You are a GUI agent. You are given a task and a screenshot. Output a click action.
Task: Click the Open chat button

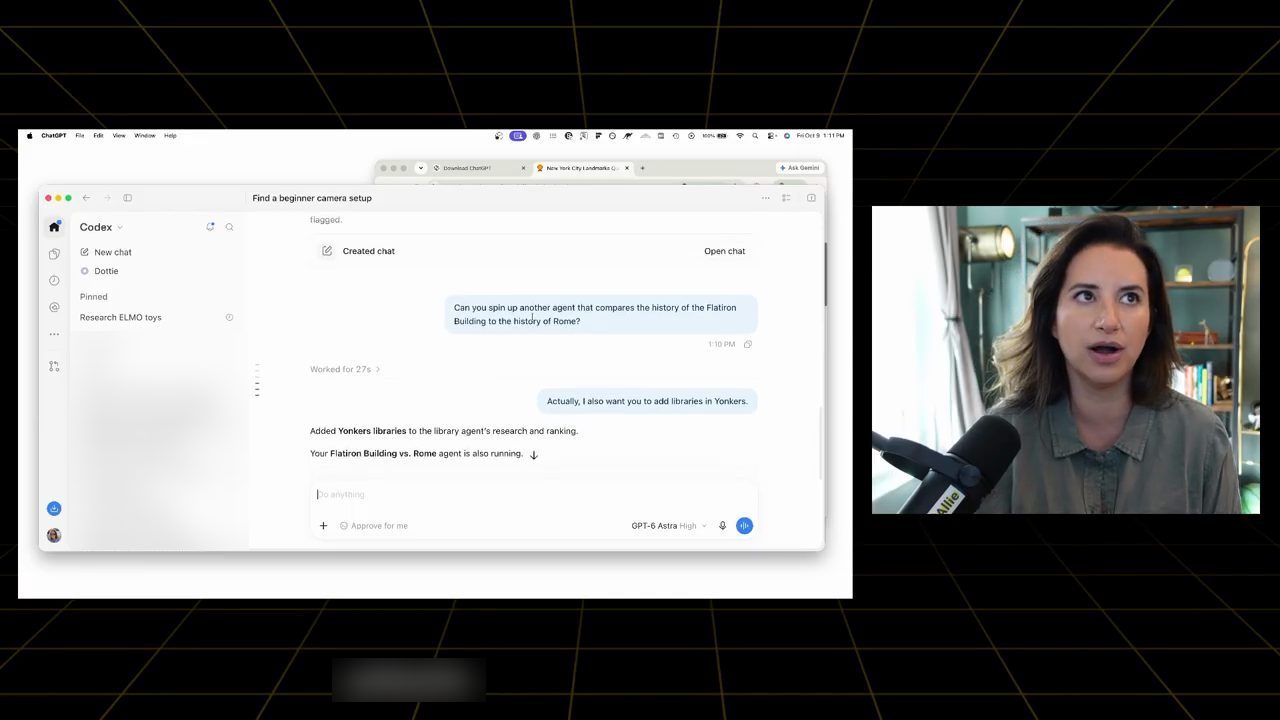[x=724, y=251]
